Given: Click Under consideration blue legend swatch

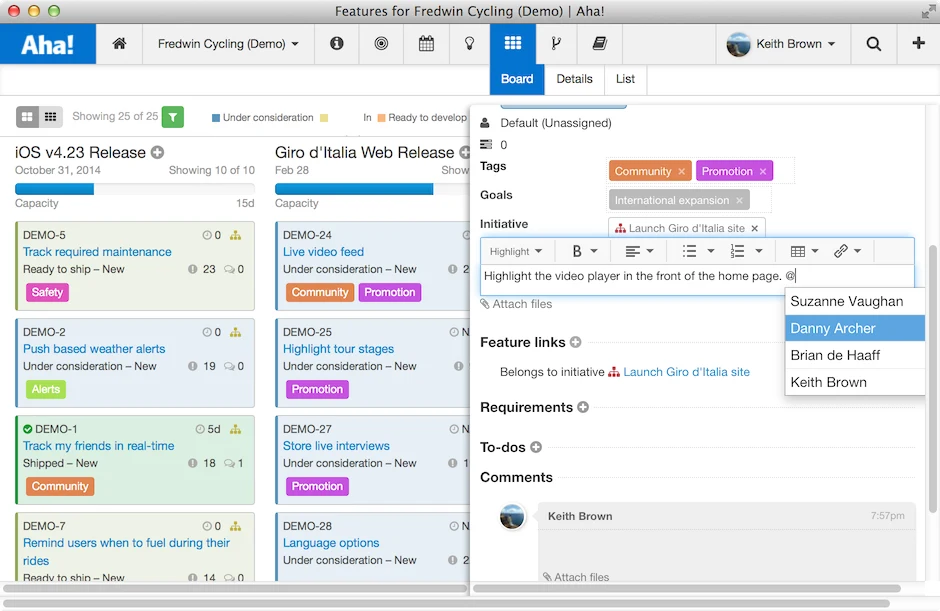Looking at the screenshot, I should point(216,118).
